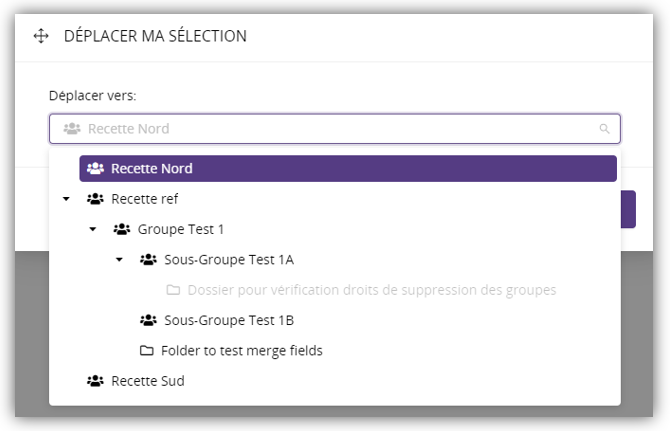Click the Sous-Groupe Test 1A group icon
This screenshot has width=670, height=431.
point(148,260)
